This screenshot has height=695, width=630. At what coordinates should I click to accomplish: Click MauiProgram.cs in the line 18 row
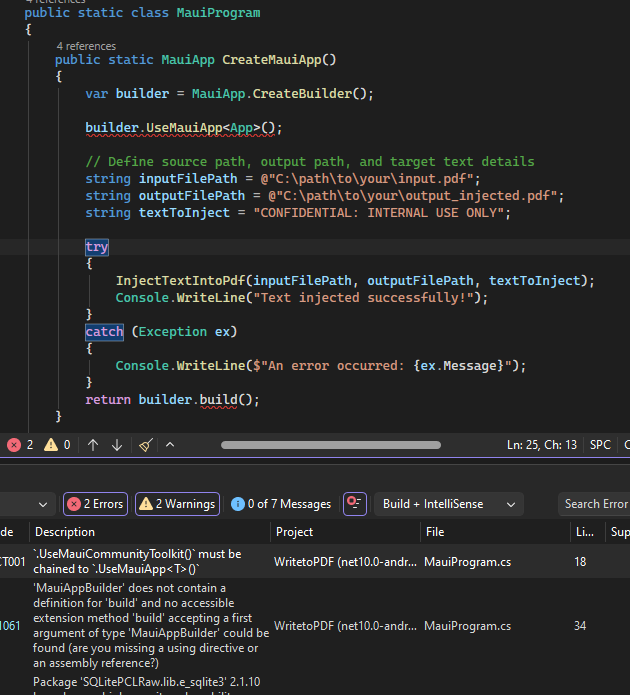[467, 562]
